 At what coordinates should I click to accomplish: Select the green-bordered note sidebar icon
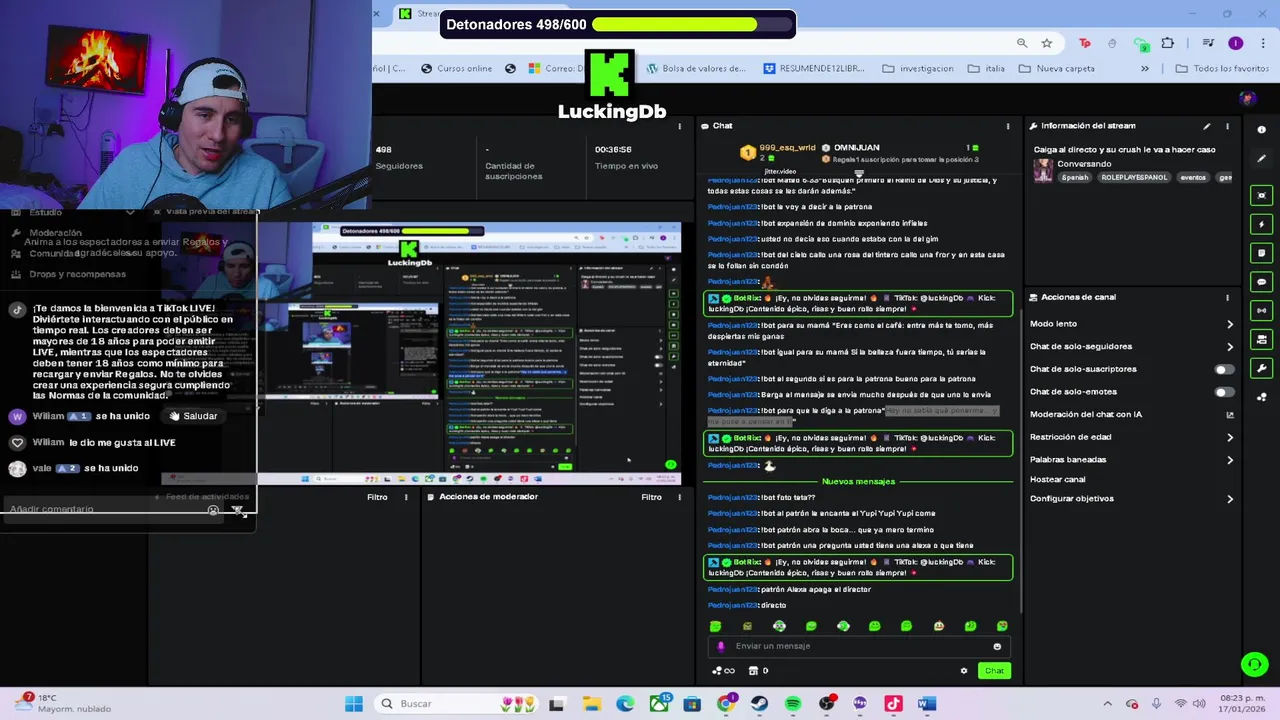click(x=1262, y=253)
